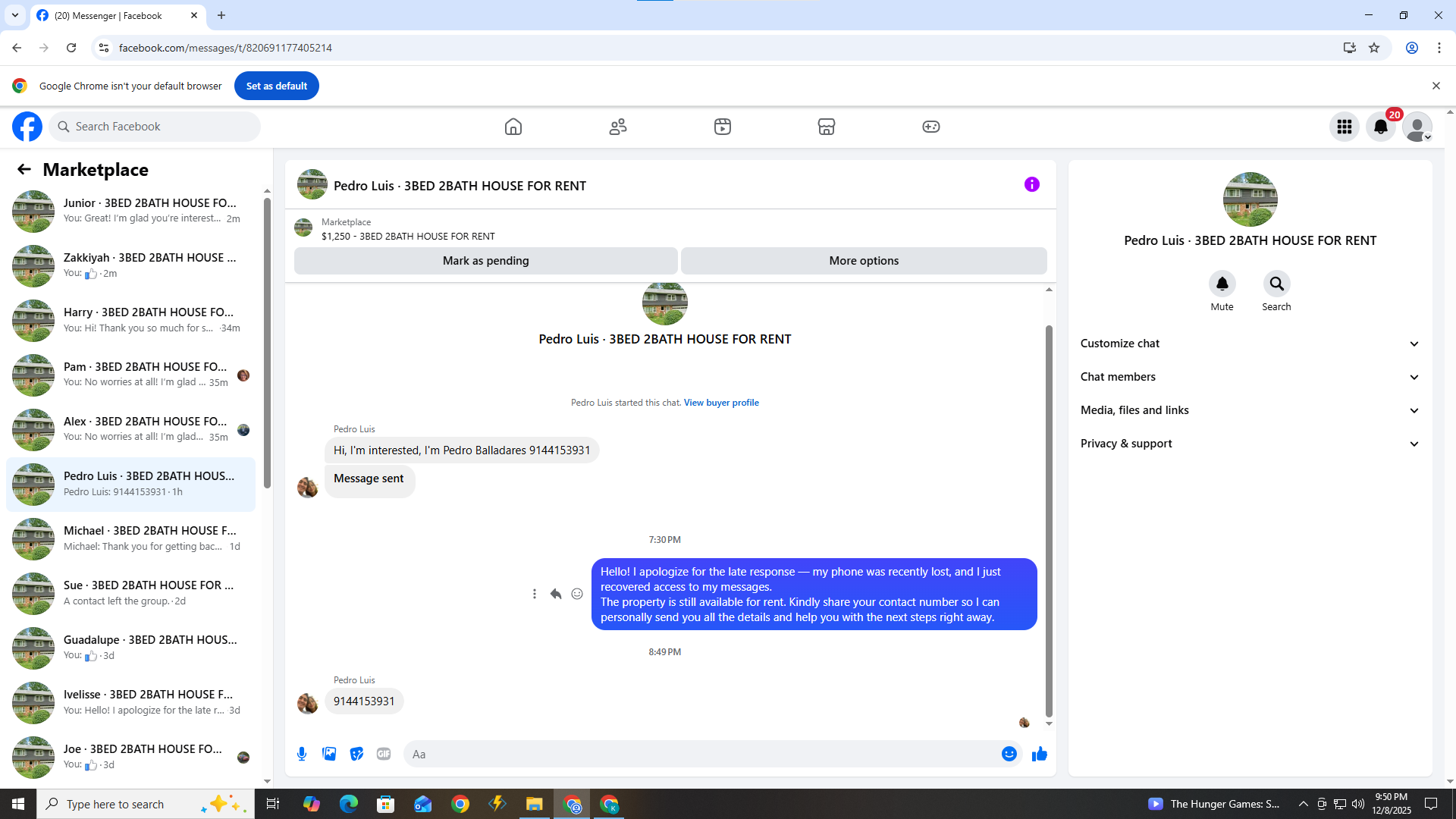Image resolution: width=1456 pixels, height=819 pixels.
Task: Open Zakkiyah's house rental chat
Action: click(x=130, y=265)
